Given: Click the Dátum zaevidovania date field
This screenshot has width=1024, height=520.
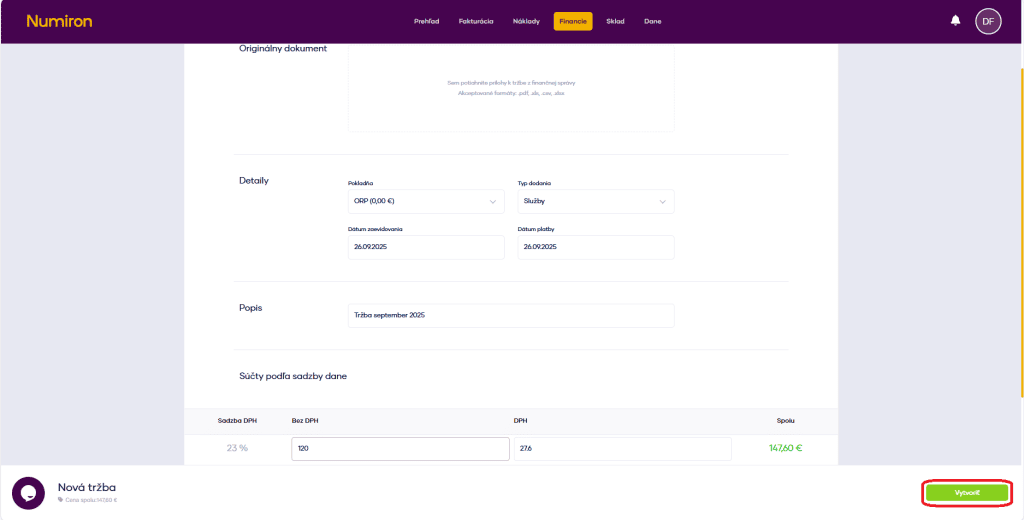Looking at the screenshot, I should coord(426,246).
